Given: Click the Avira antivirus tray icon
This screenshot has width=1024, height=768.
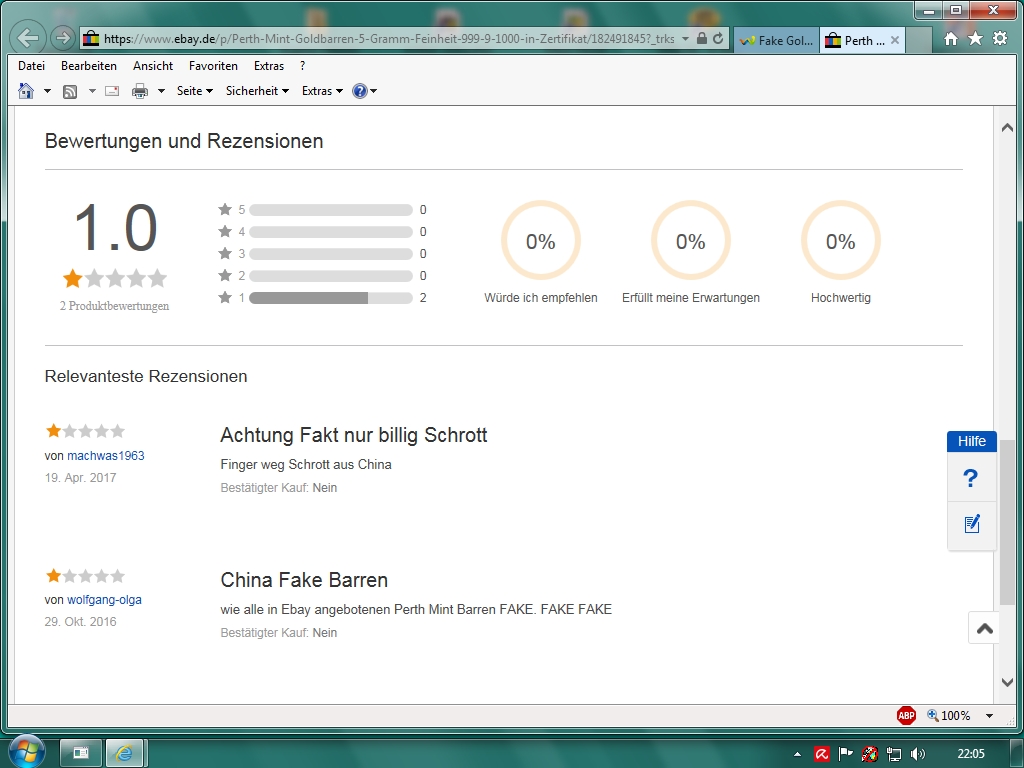Looking at the screenshot, I should coord(822,754).
